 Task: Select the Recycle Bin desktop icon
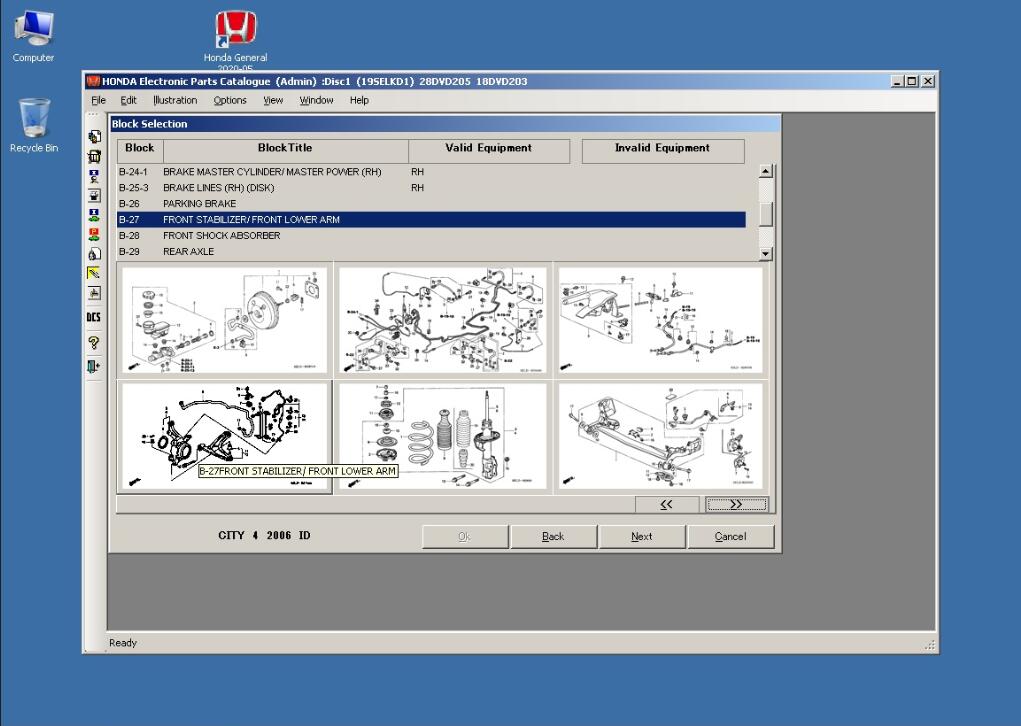pyautogui.click(x=34, y=126)
